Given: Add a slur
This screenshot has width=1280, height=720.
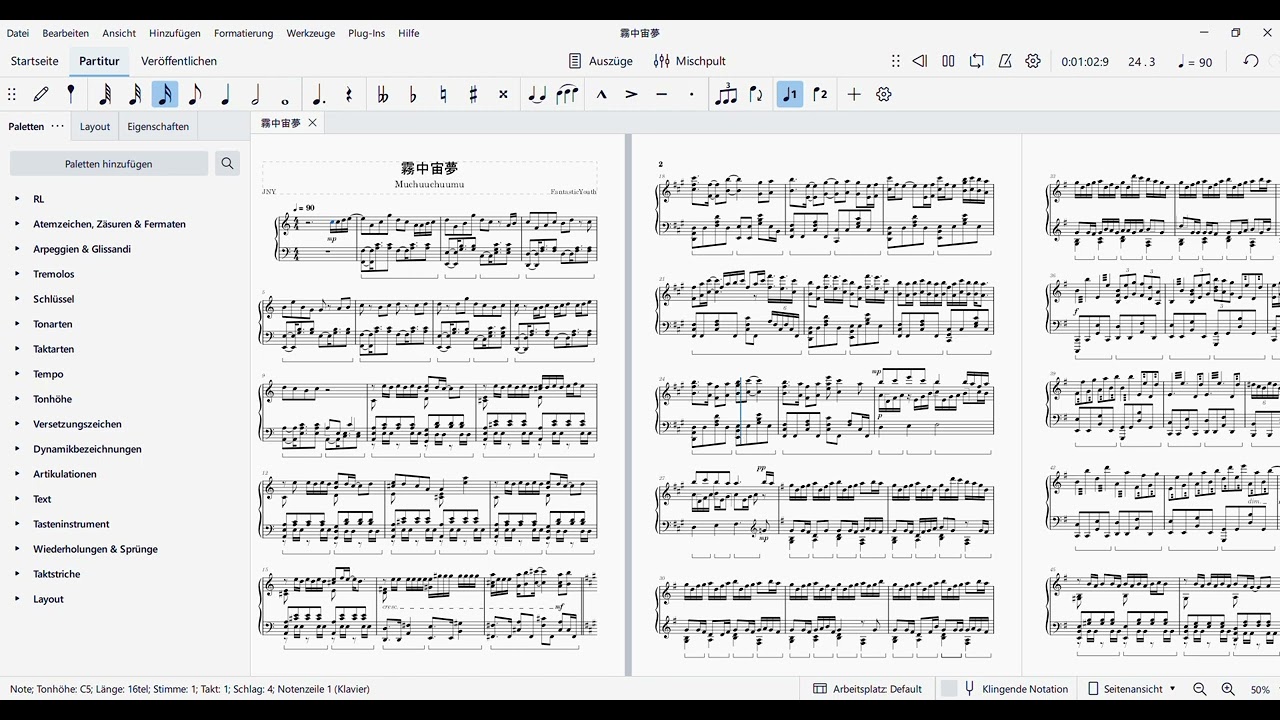Looking at the screenshot, I should point(567,94).
